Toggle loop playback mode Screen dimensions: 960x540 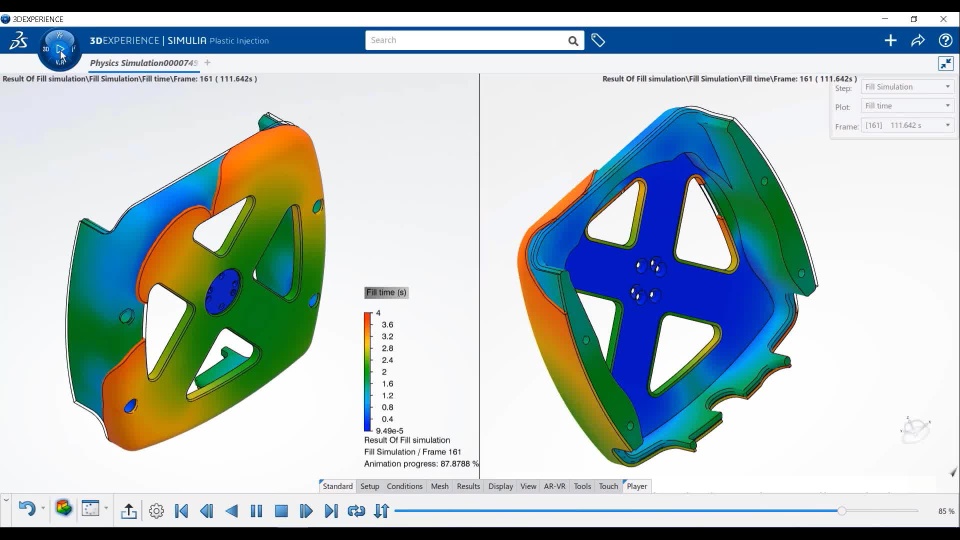click(356, 511)
